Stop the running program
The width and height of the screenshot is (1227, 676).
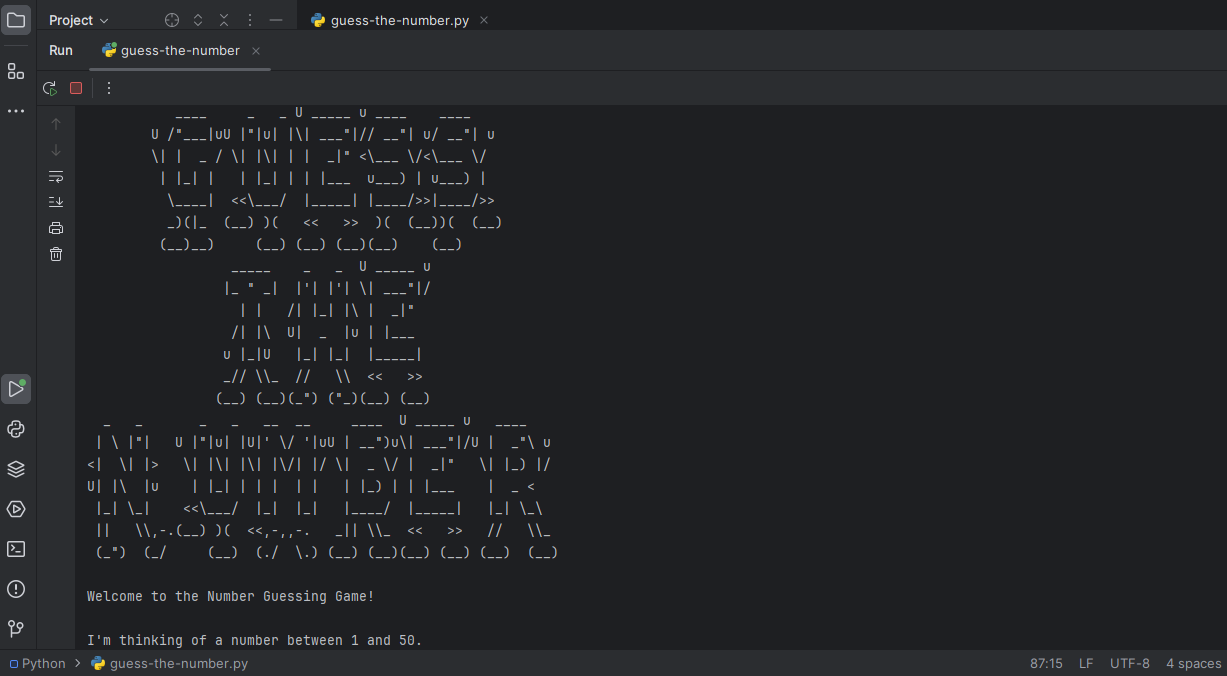76,88
